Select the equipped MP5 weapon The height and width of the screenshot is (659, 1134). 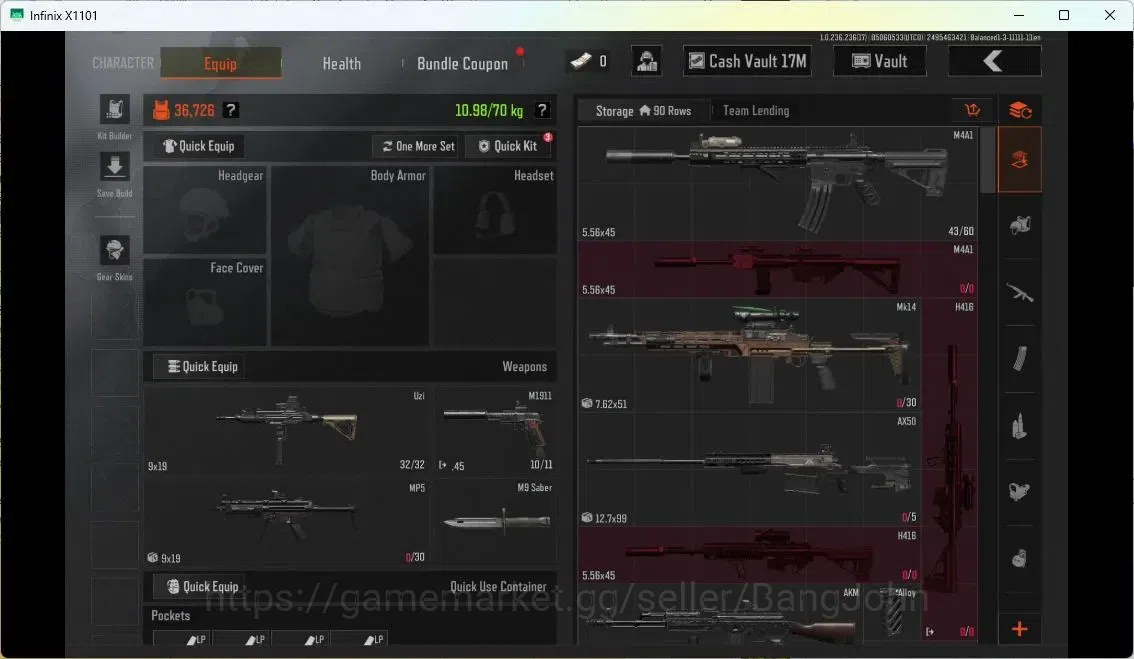pyautogui.click(x=288, y=523)
